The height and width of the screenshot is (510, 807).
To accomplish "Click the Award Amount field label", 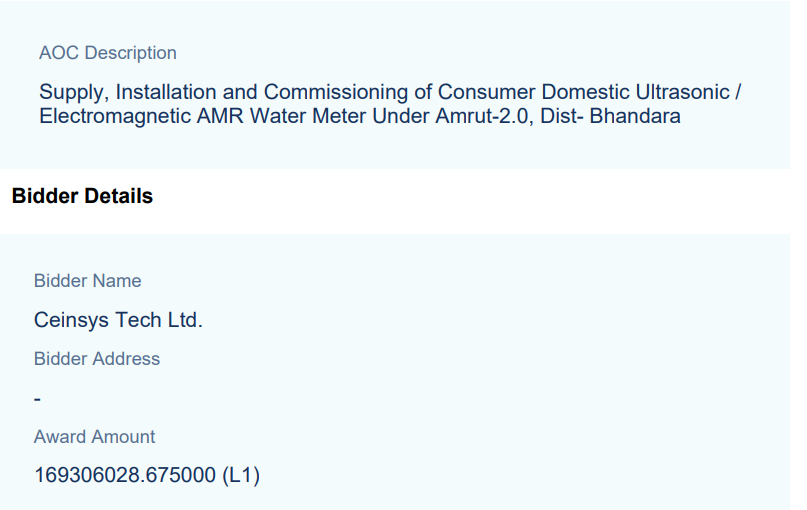I will tap(95, 437).
